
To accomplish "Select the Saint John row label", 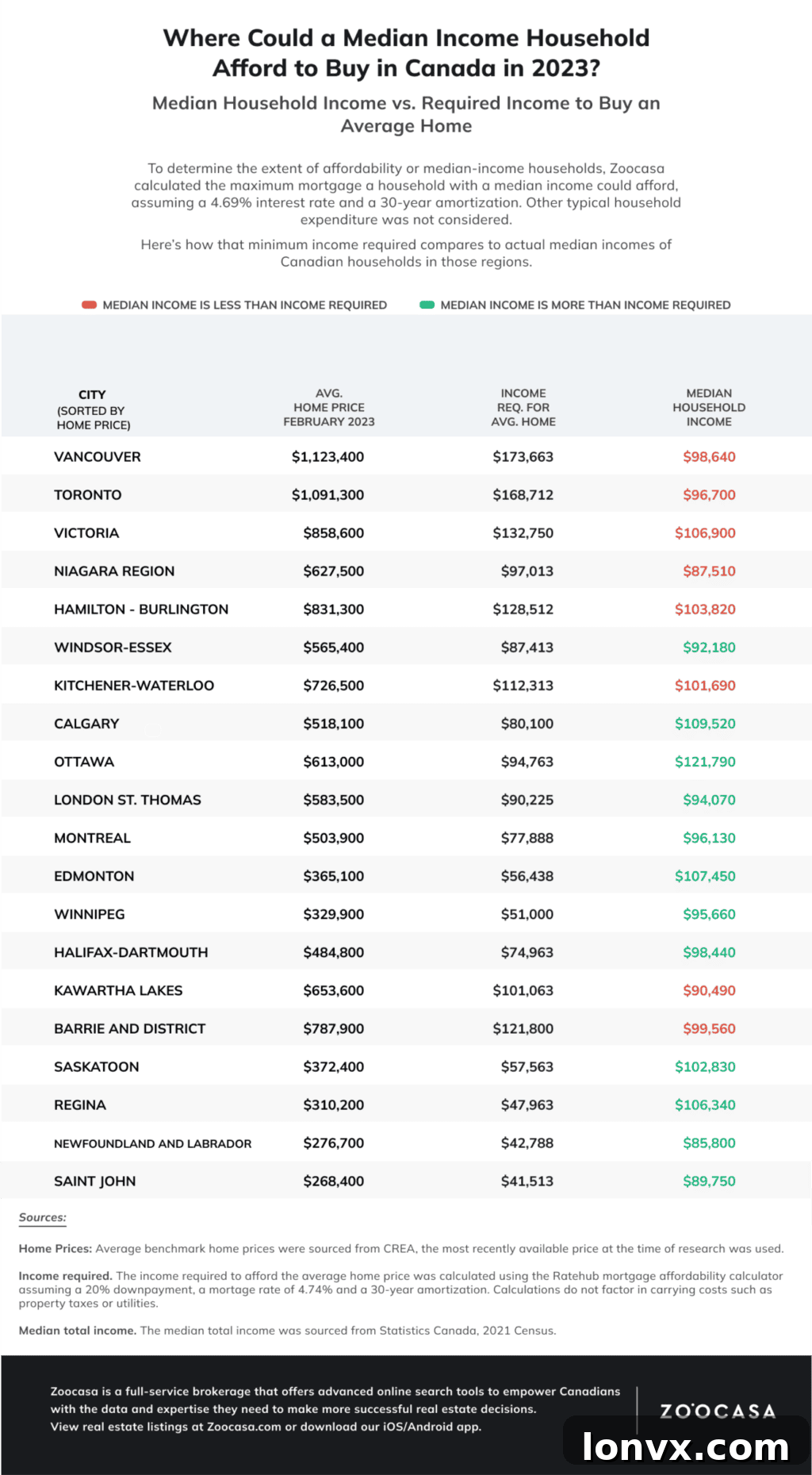I will (x=95, y=1181).
